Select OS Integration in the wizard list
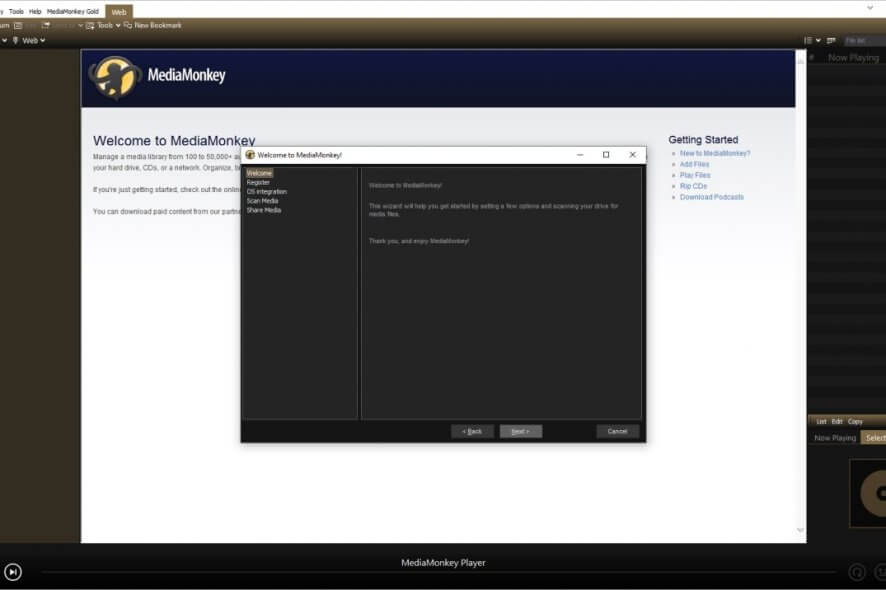The height and width of the screenshot is (590, 886). coord(267,192)
